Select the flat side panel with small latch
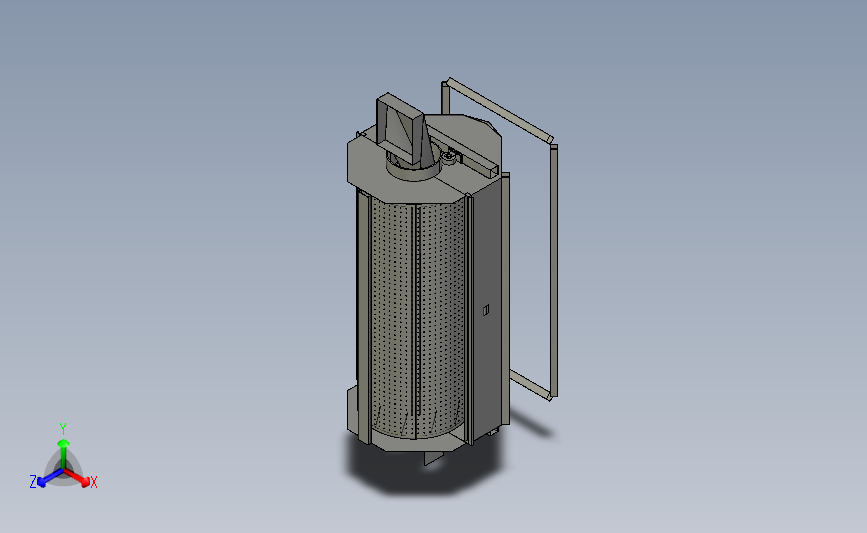867x533 pixels. 488,310
